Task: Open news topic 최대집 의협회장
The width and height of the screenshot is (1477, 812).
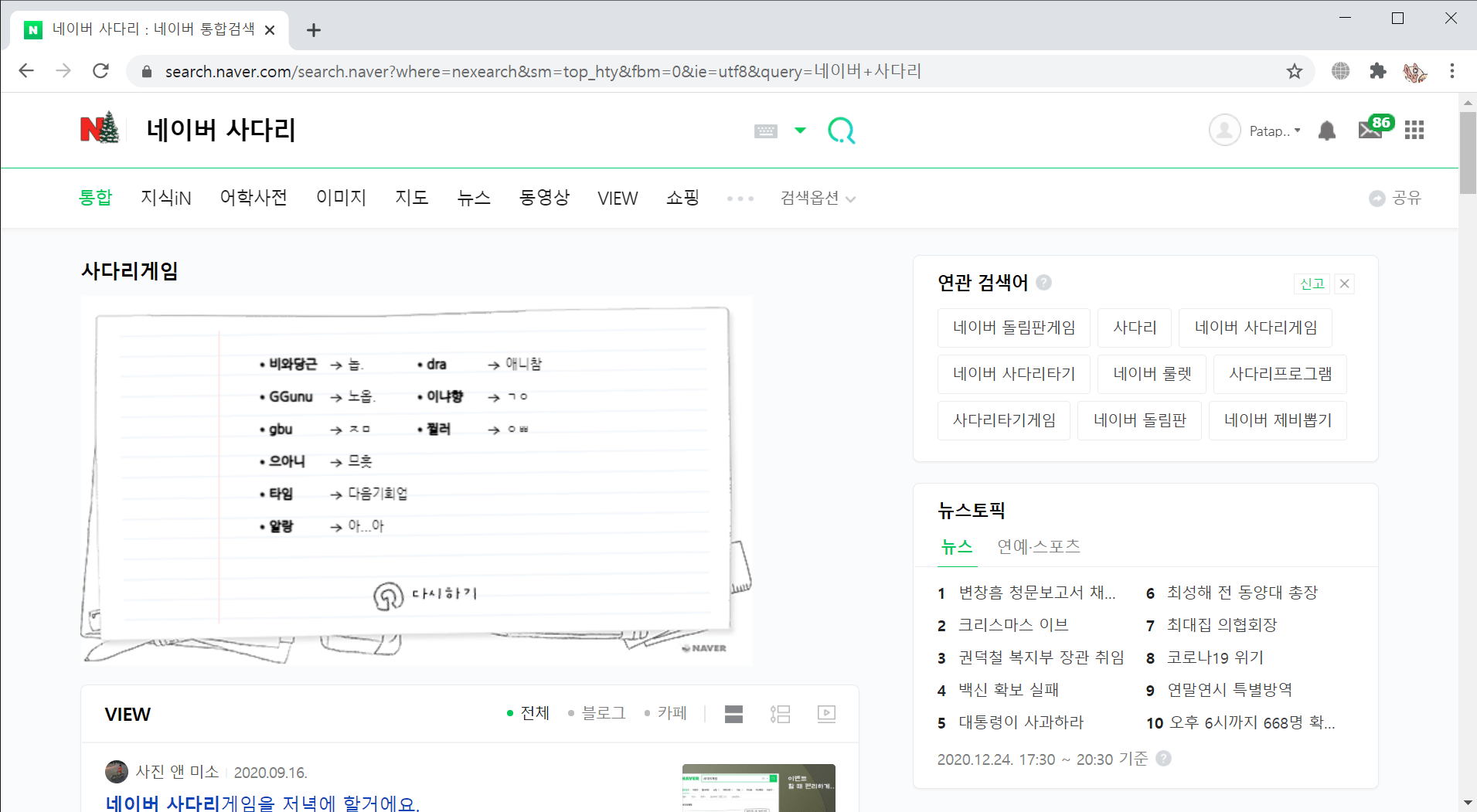Action: click(x=1222, y=625)
